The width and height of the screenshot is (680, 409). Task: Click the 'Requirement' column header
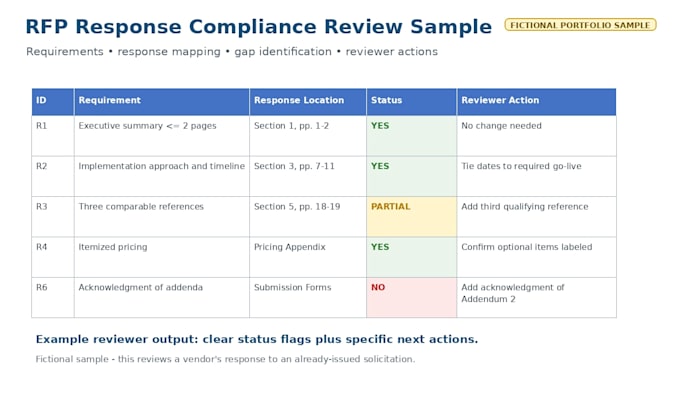(x=162, y=101)
